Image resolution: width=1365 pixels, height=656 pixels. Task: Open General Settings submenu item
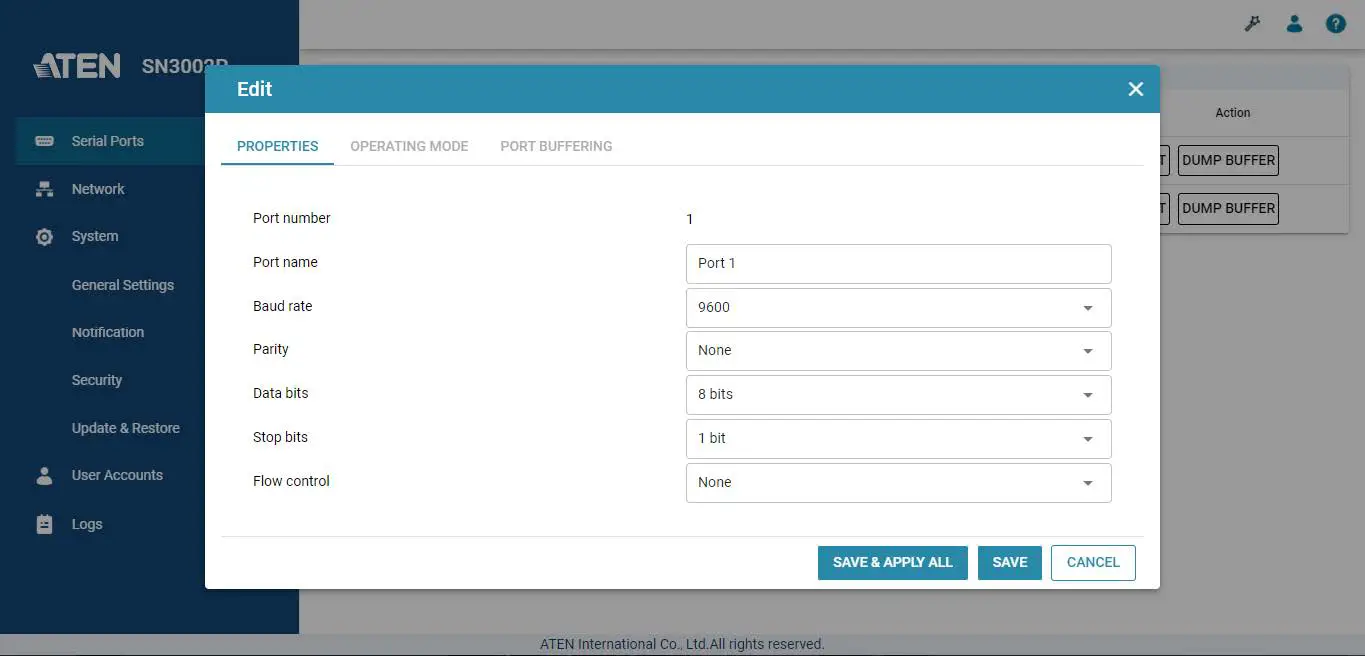[123, 285]
